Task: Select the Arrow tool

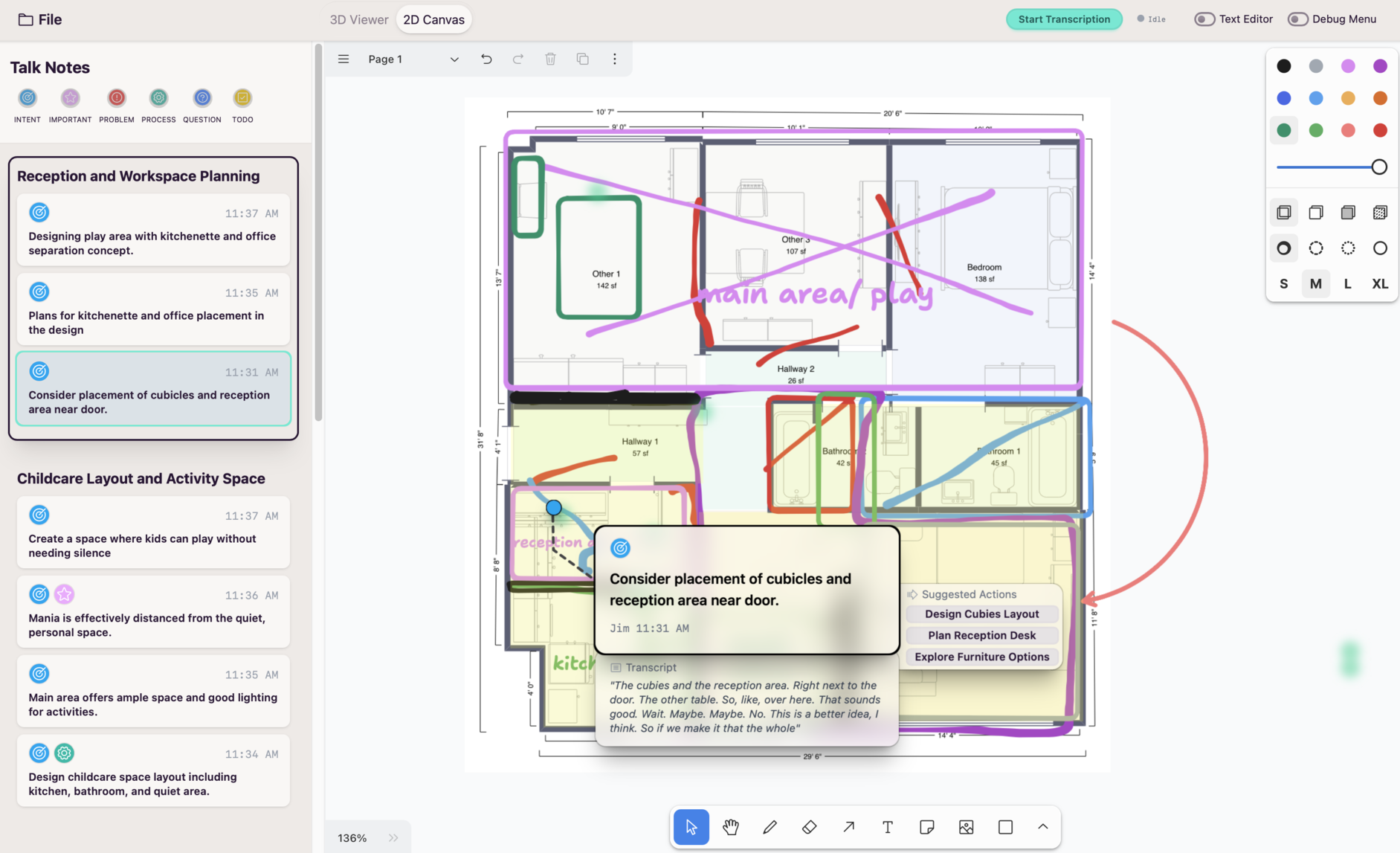Action: click(848, 827)
